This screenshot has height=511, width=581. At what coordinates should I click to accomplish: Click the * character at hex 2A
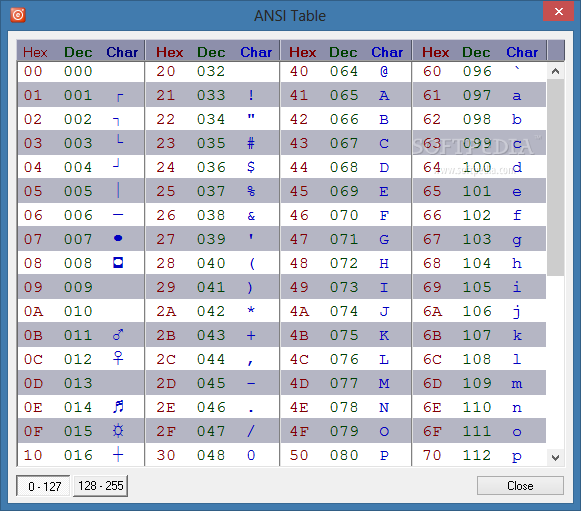pos(251,310)
